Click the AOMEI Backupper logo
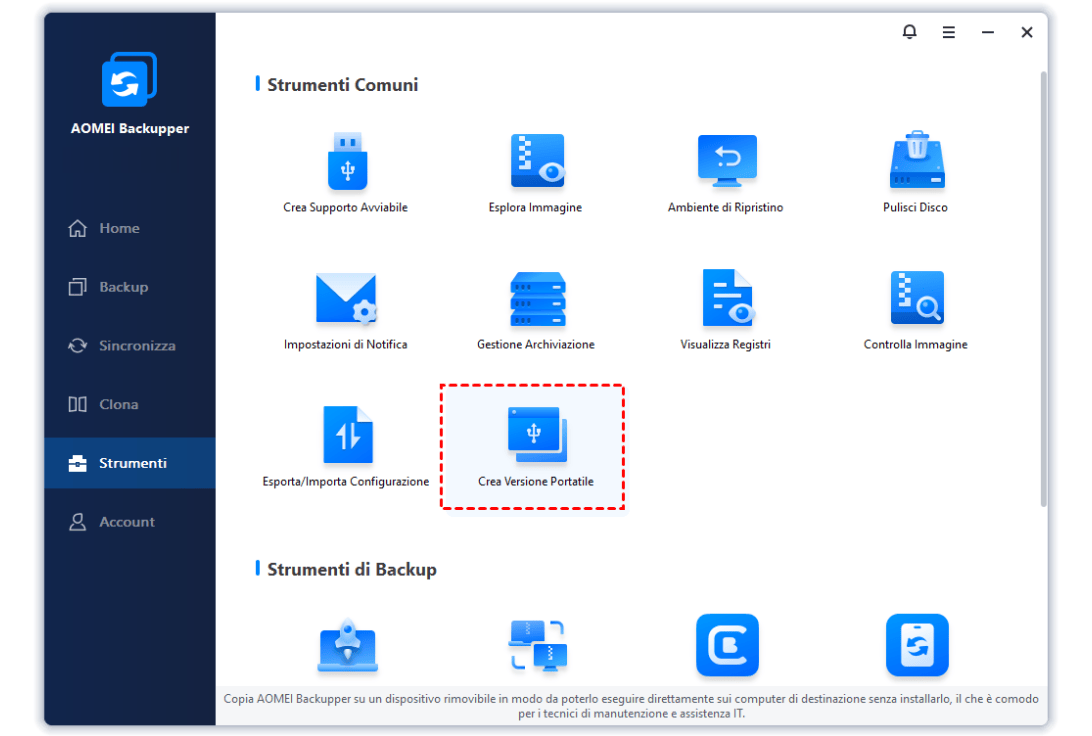The height and width of the screenshot is (736, 1092). tap(130, 79)
